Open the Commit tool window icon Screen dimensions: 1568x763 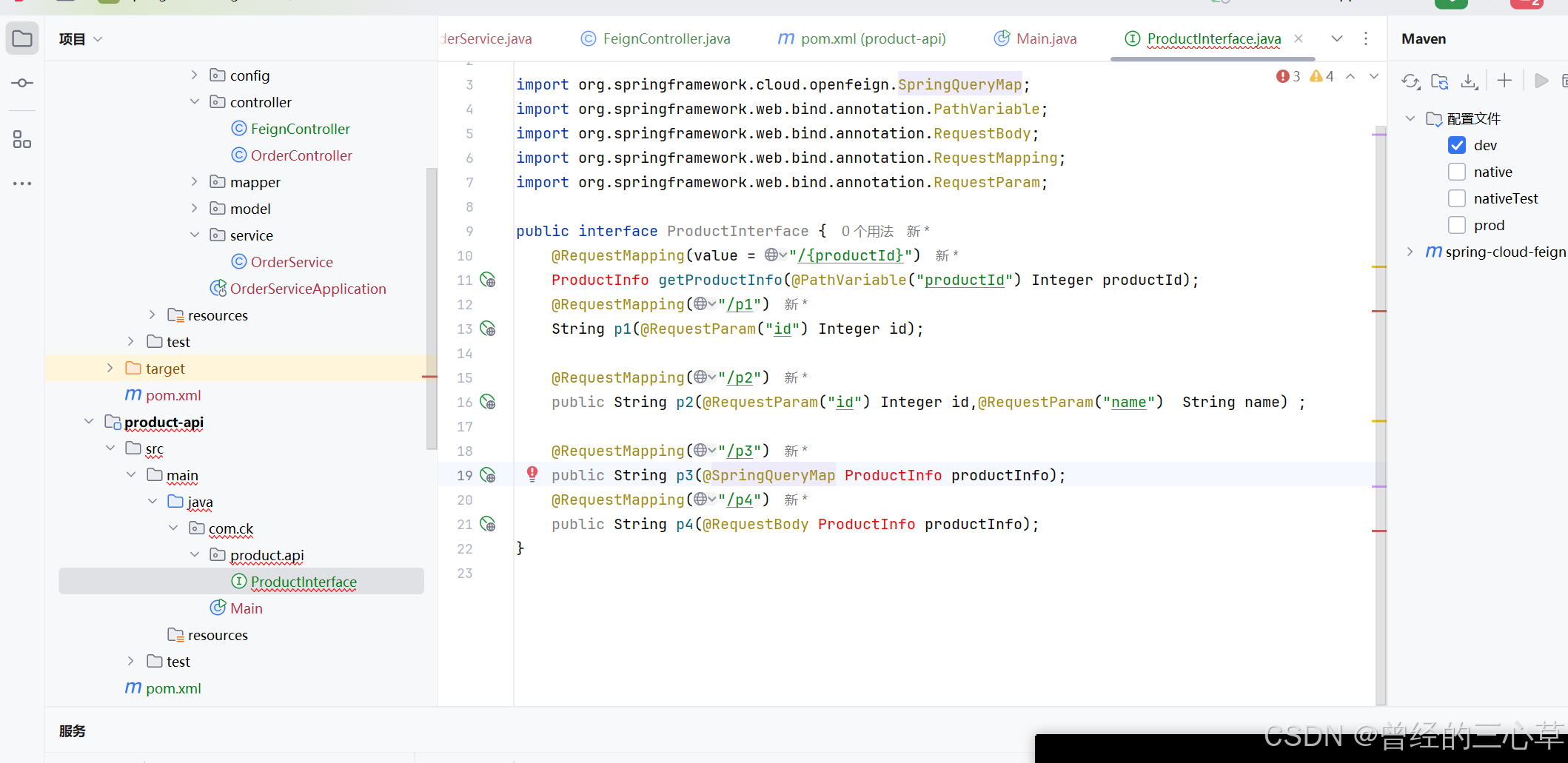(x=22, y=83)
